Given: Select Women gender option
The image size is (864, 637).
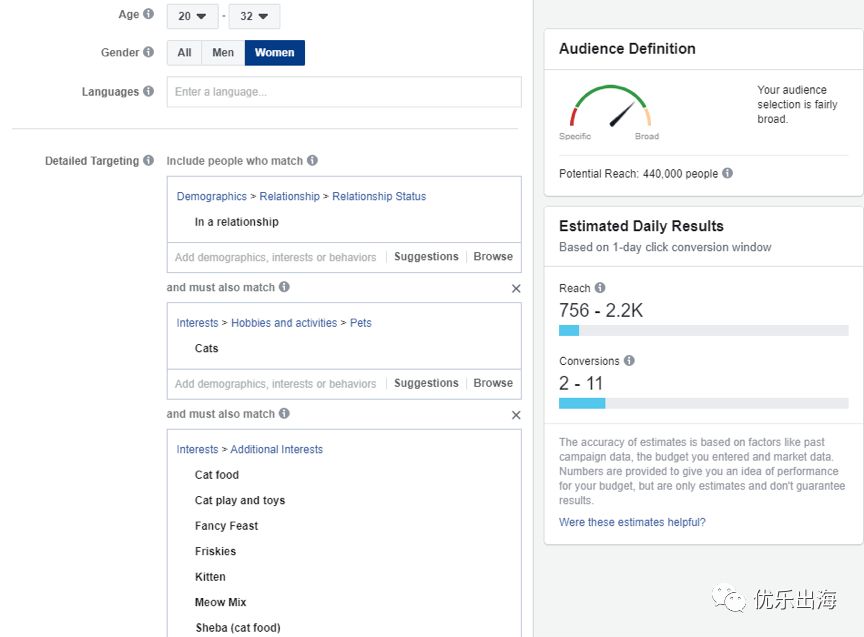Looking at the screenshot, I should 274,53.
